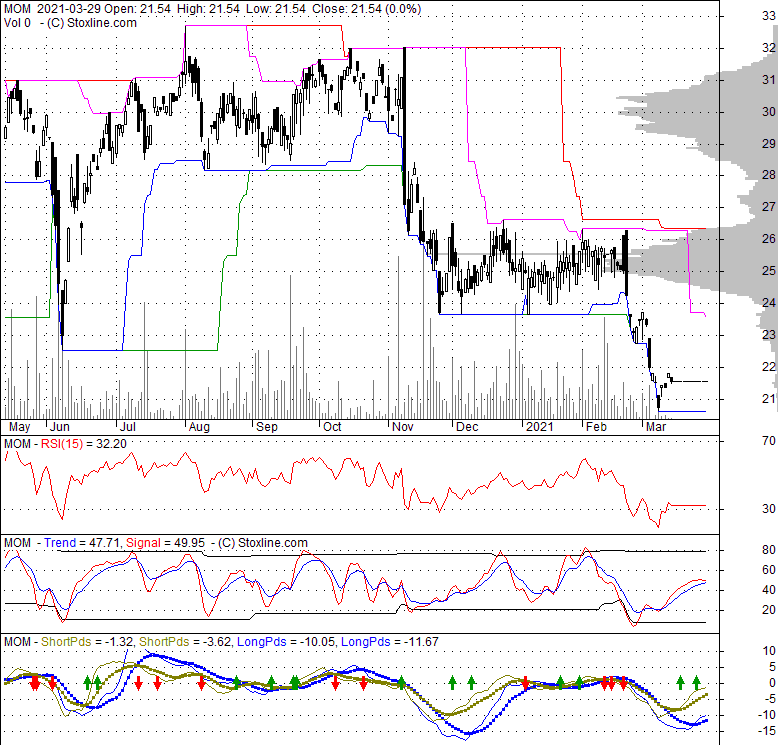The height and width of the screenshot is (745, 780).
Task: Click the May label on the date axis
Action: point(19,427)
